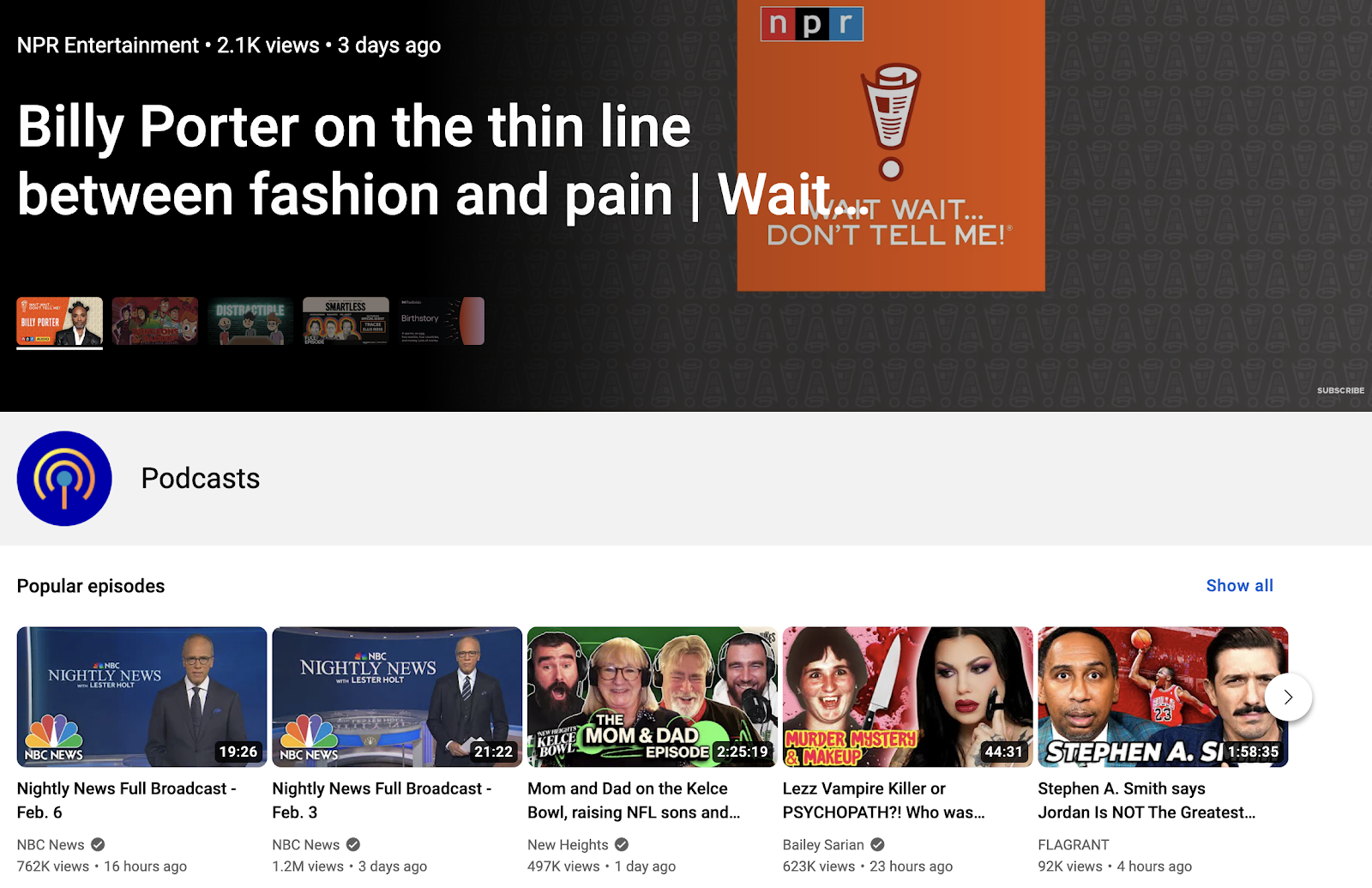The width and height of the screenshot is (1372, 888).
Task: Click '497K views • 1 day ago' text
Action: point(602,867)
